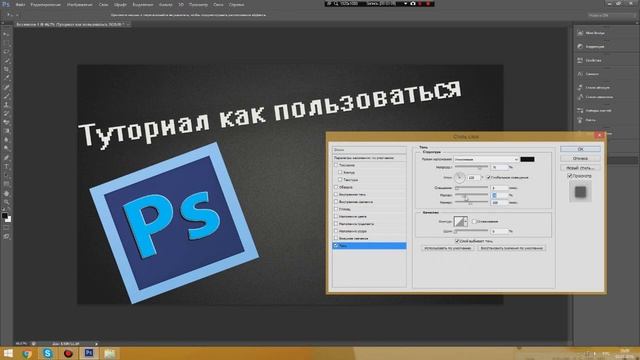This screenshot has height=360, width=640.
Task: Select the Path Selection tool
Action: [x=6, y=176]
